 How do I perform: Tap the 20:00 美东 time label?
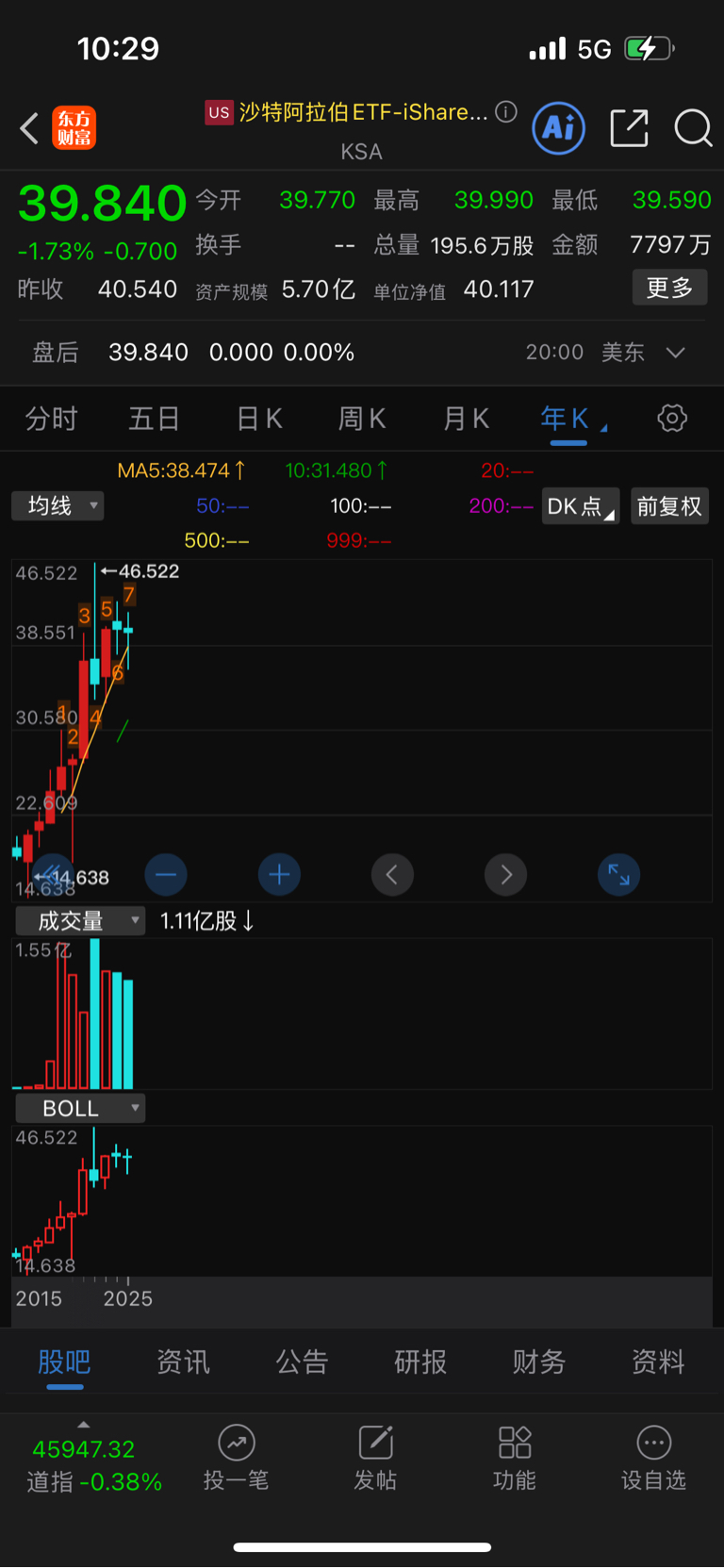[x=585, y=353]
